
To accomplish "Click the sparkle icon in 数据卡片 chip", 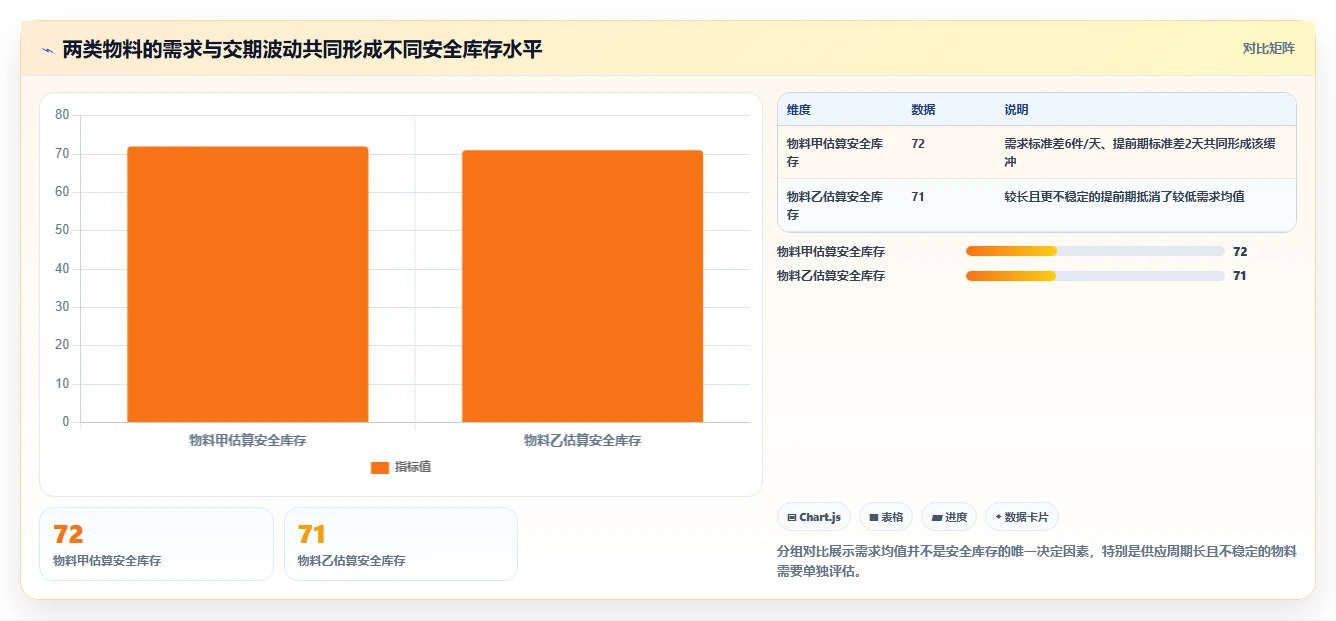I will point(998,518).
